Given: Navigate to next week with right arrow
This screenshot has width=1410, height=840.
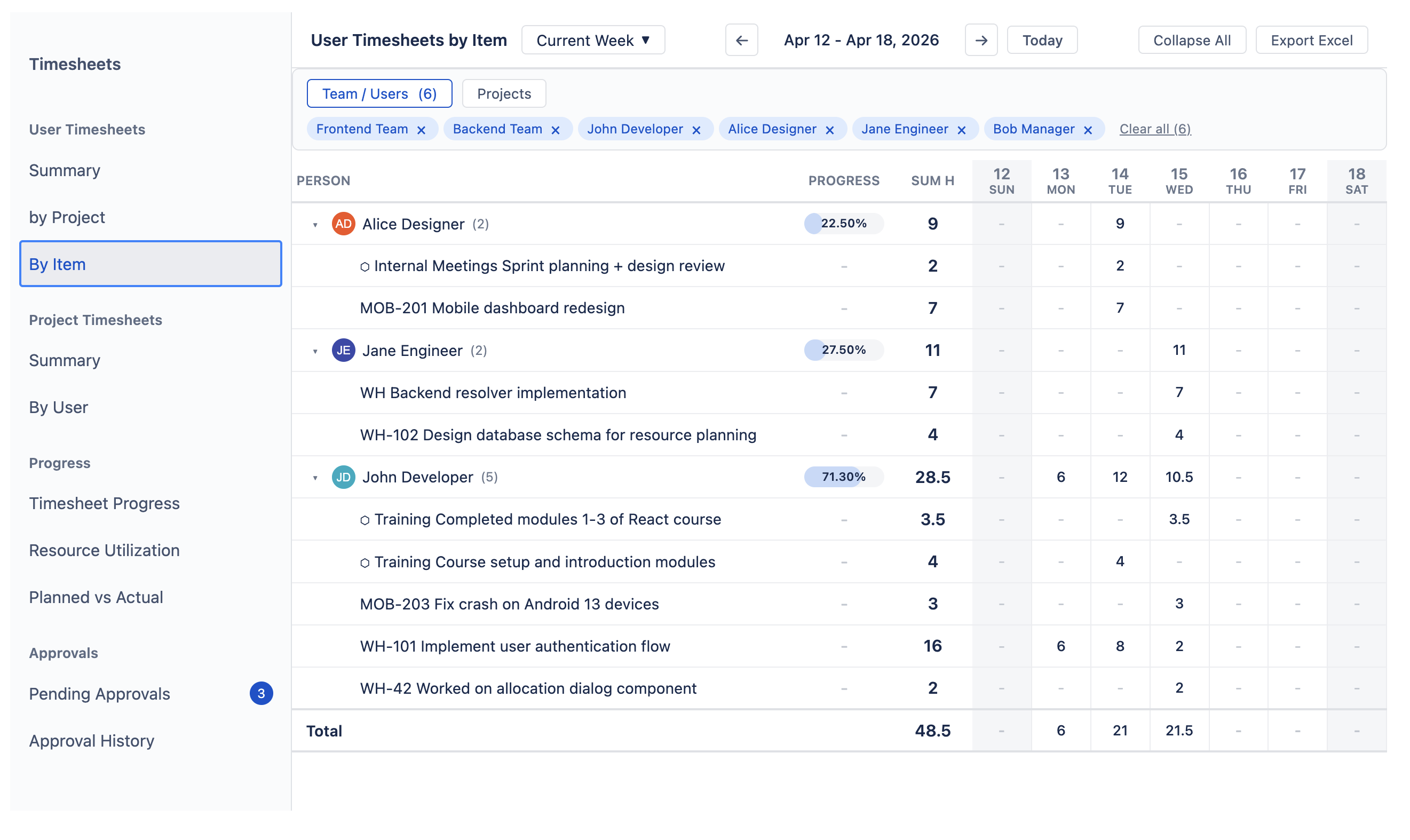Looking at the screenshot, I should (x=981, y=39).
